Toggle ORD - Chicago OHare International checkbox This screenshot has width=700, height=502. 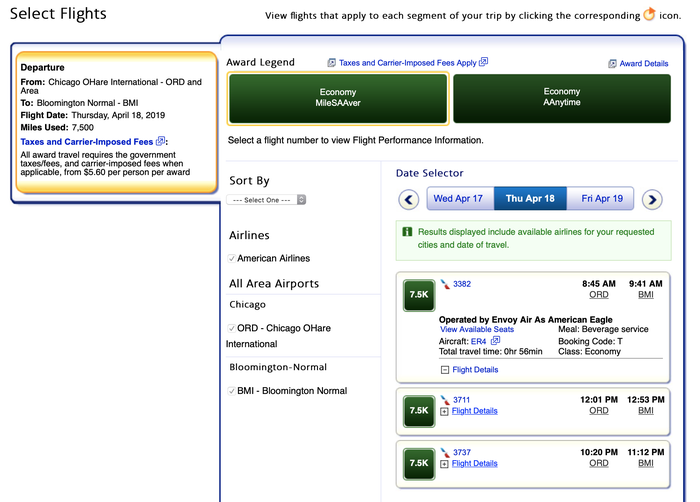(232, 328)
